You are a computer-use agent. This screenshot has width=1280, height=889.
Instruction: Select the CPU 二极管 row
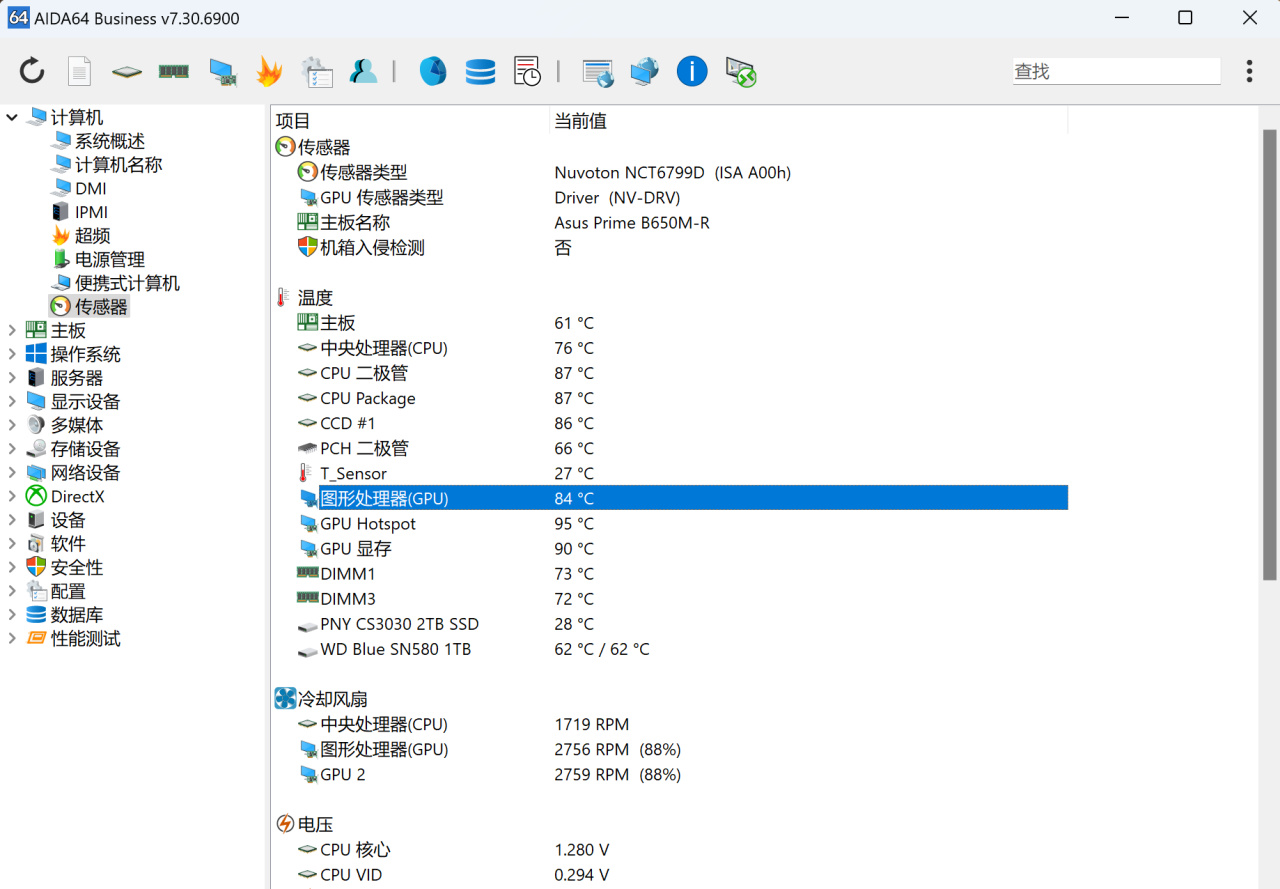point(670,373)
